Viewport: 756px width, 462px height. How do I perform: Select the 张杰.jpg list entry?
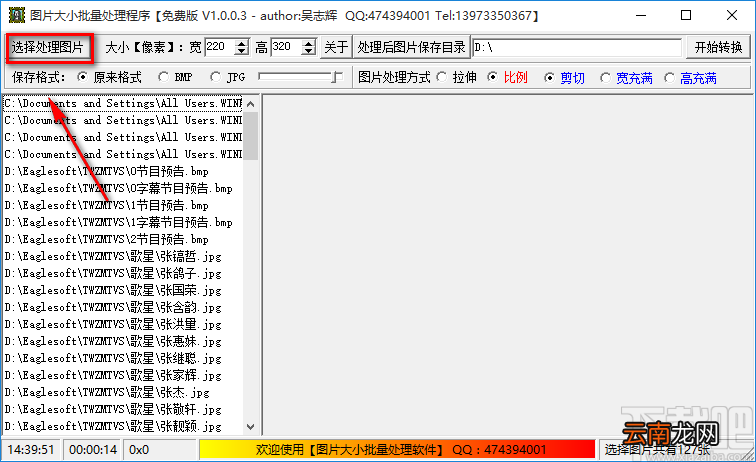(x=123, y=392)
